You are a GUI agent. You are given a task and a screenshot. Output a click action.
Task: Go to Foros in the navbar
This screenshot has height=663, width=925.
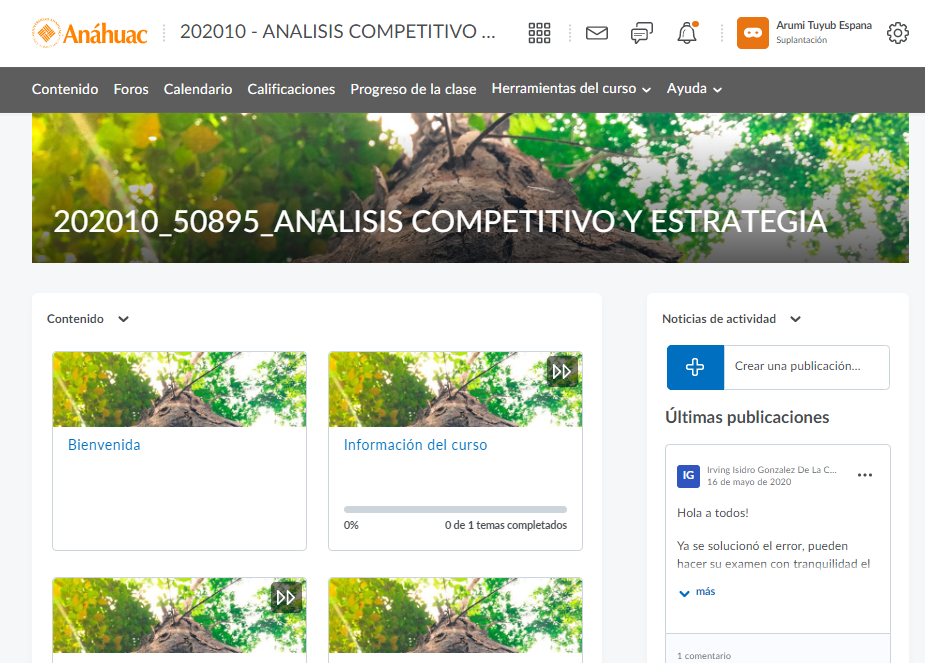tap(131, 89)
